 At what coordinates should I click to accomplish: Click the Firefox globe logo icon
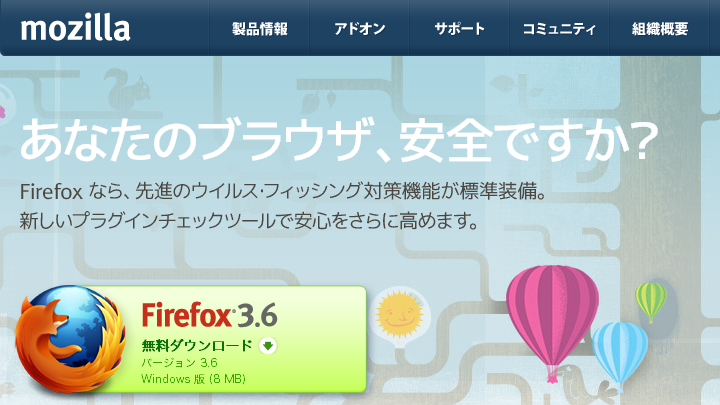pyautogui.click(x=70, y=339)
